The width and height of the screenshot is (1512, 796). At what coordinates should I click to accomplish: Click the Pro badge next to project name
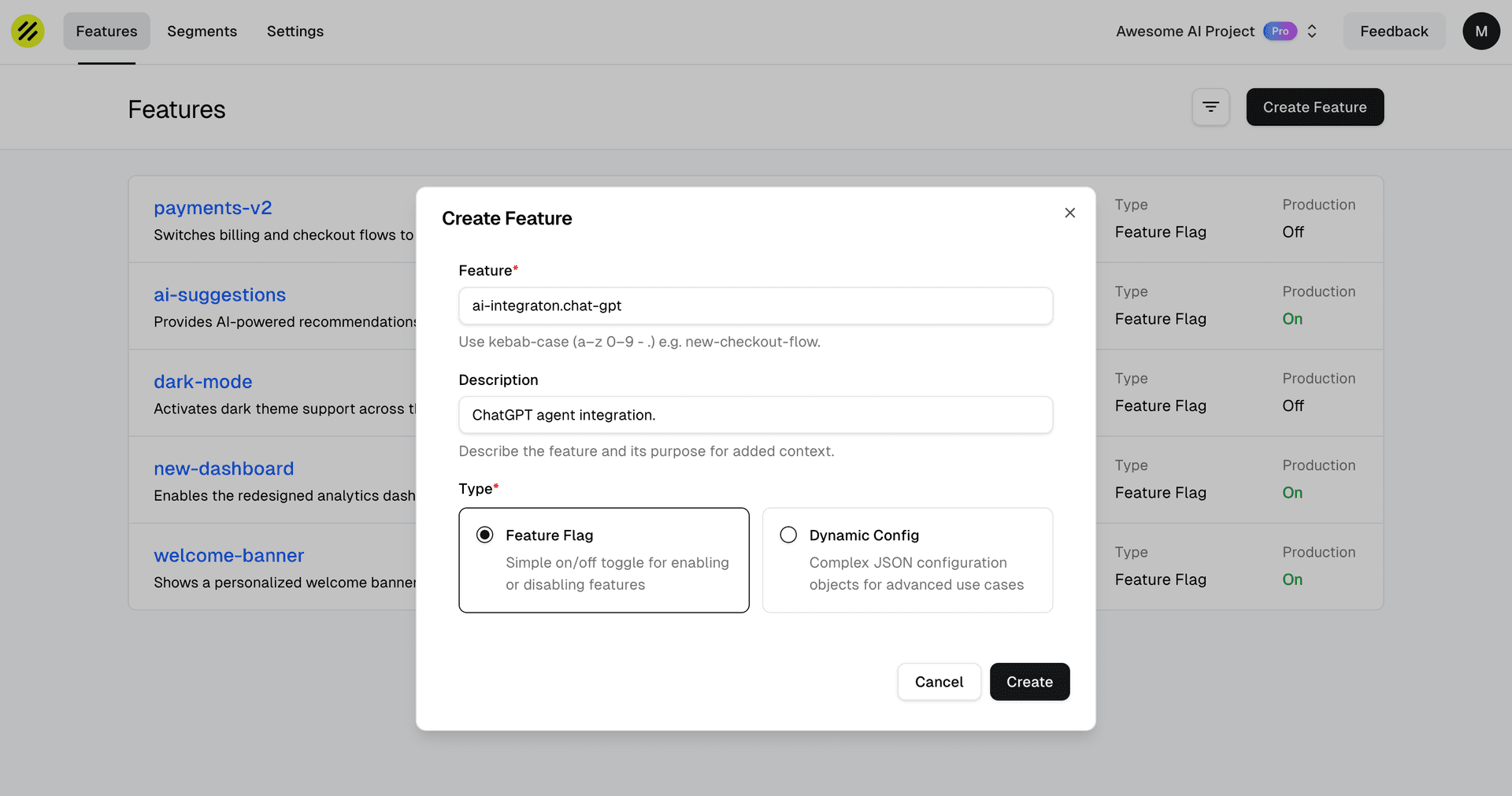[1280, 31]
